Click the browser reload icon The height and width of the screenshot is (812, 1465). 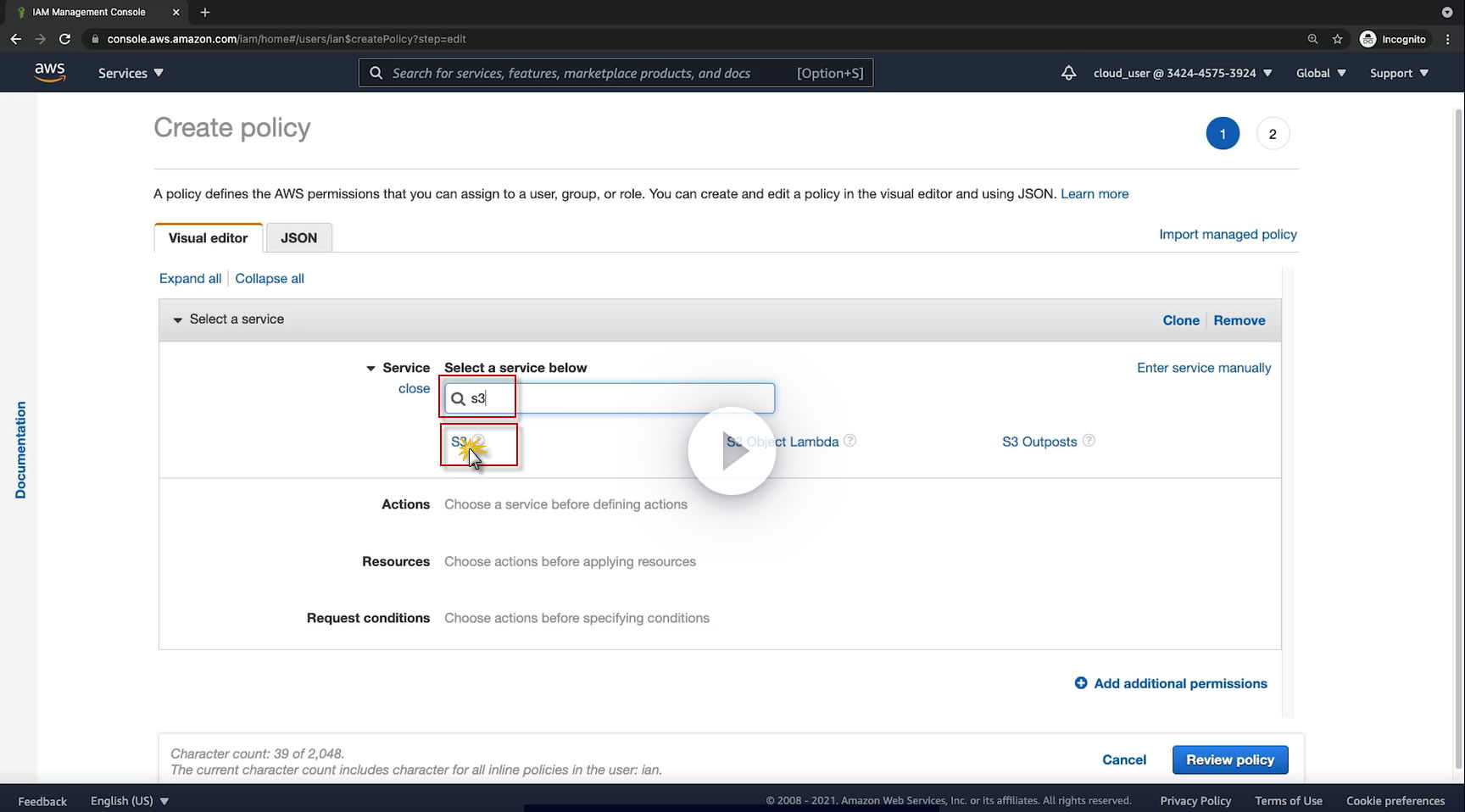click(64, 39)
